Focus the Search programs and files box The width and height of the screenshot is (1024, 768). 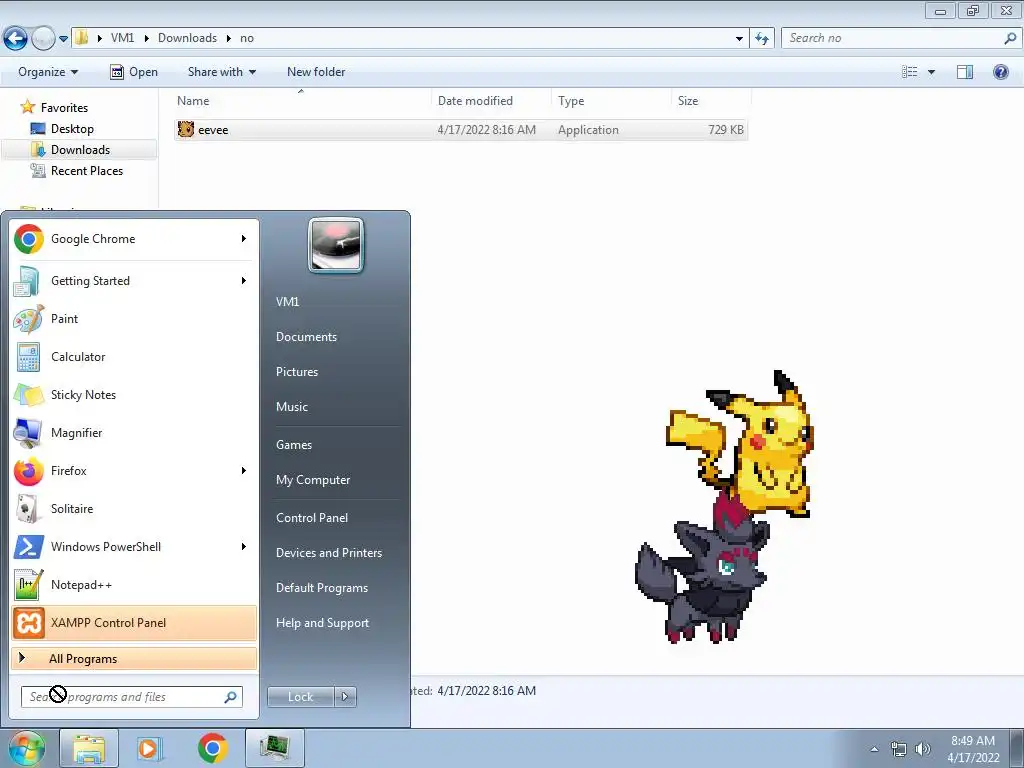[132, 697]
